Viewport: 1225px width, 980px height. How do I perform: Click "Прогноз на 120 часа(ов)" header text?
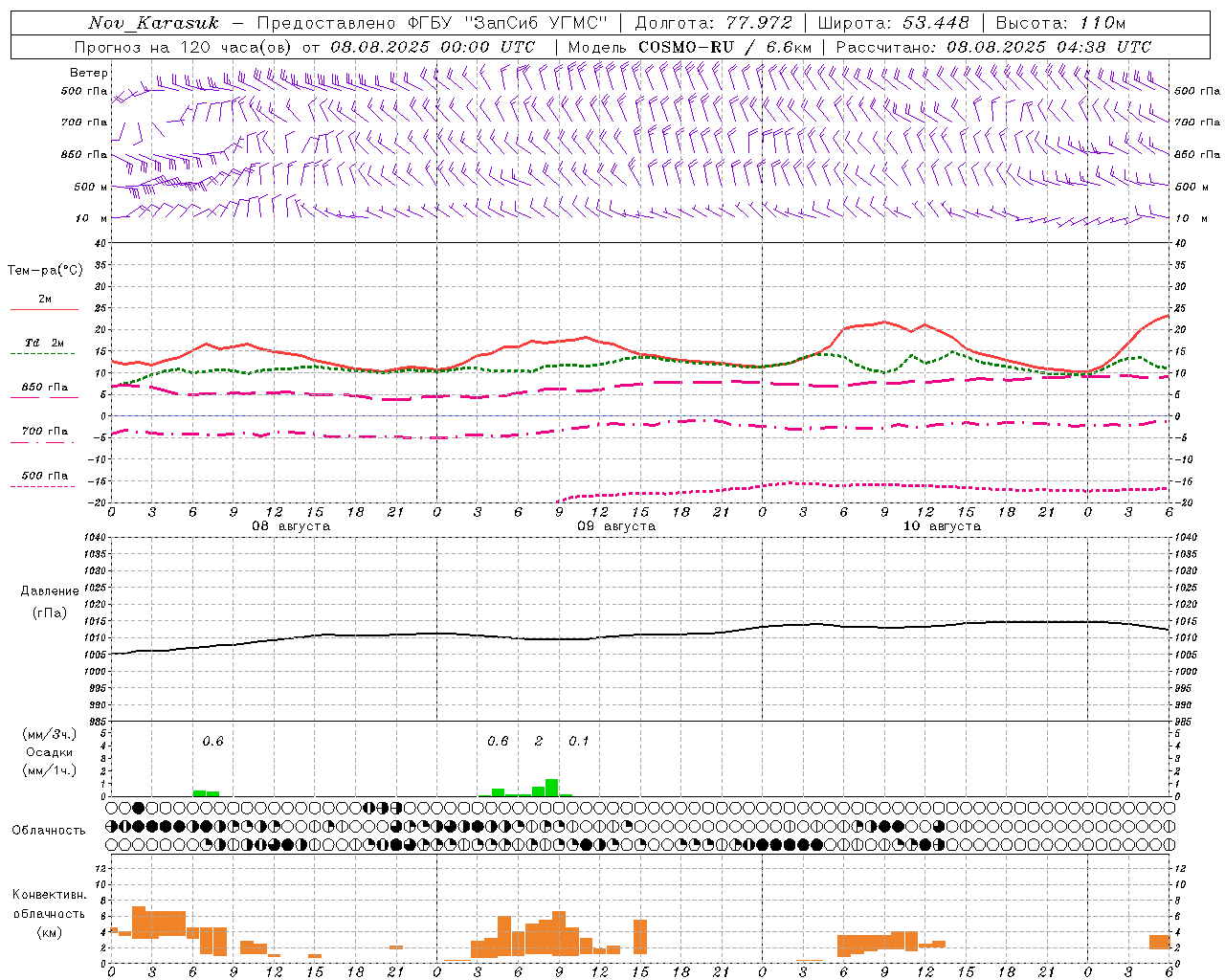185,47
